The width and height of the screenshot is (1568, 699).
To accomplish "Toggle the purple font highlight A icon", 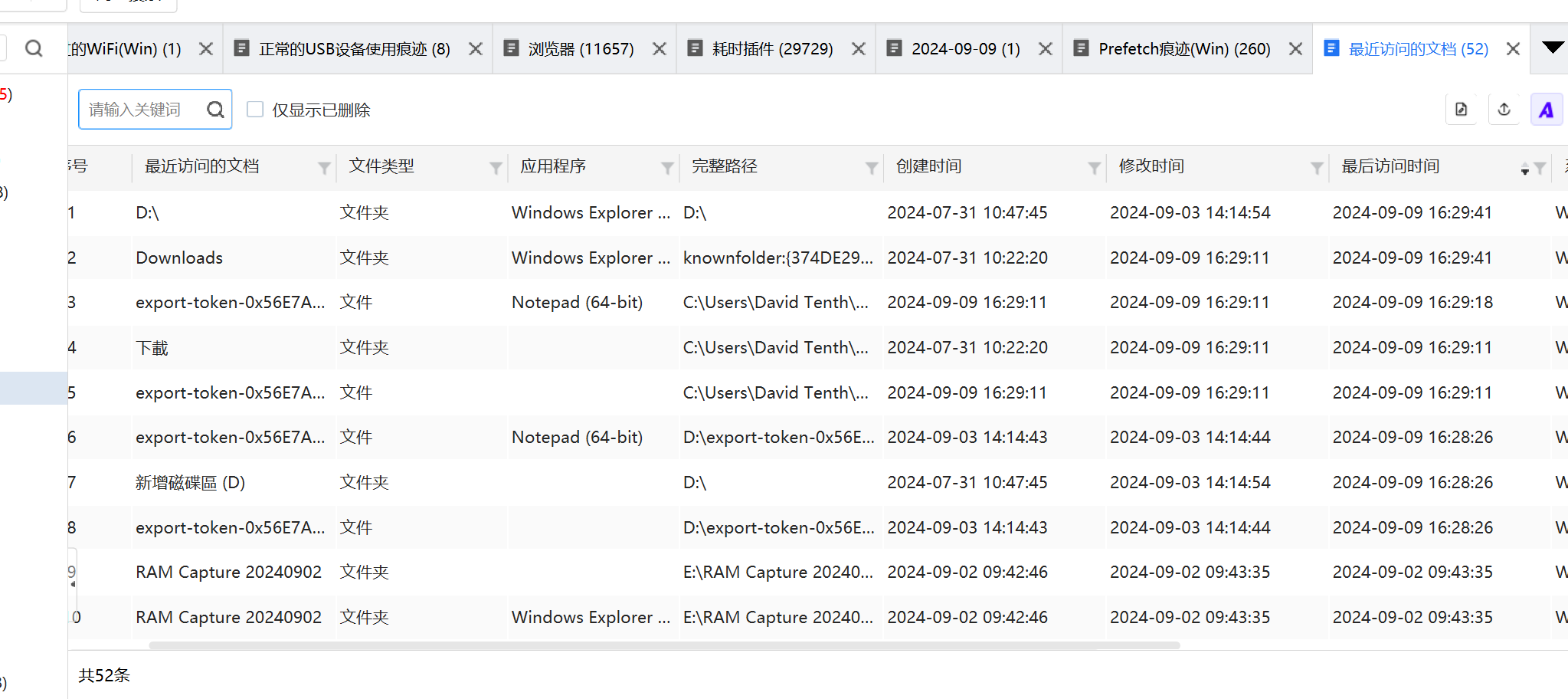I will [1547, 110].
